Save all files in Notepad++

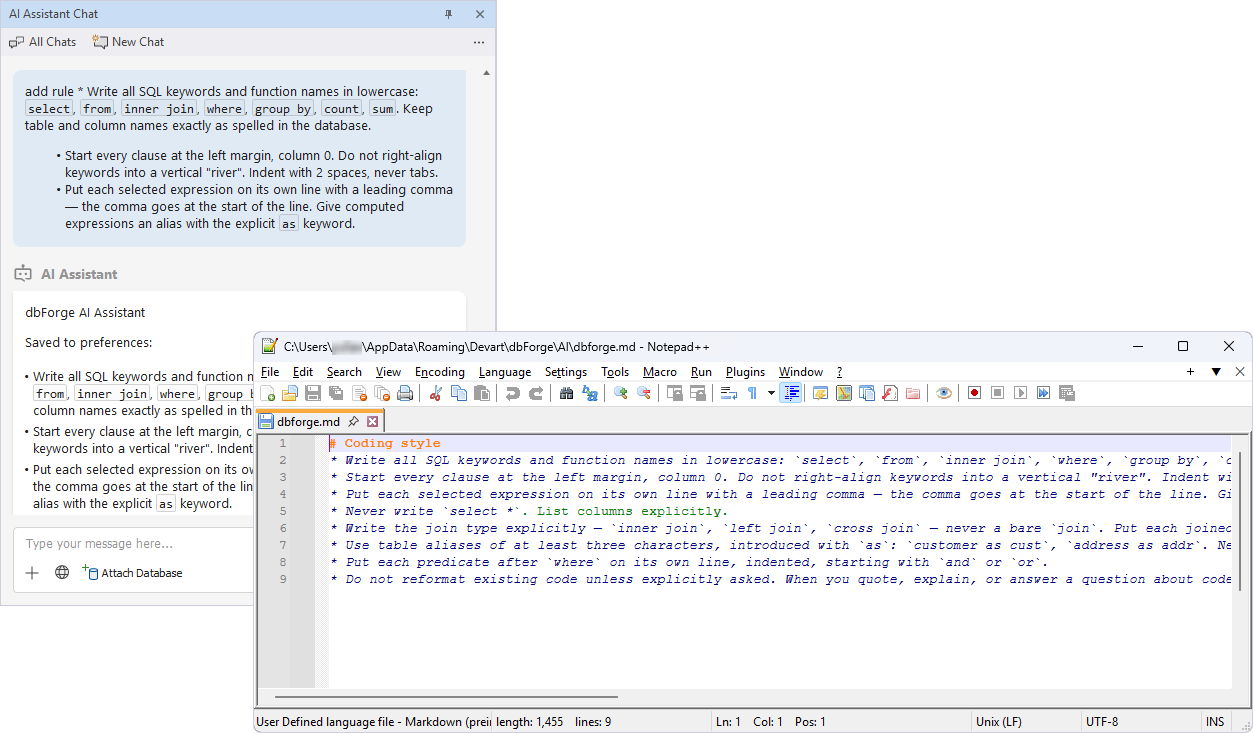tap(336, 393)
